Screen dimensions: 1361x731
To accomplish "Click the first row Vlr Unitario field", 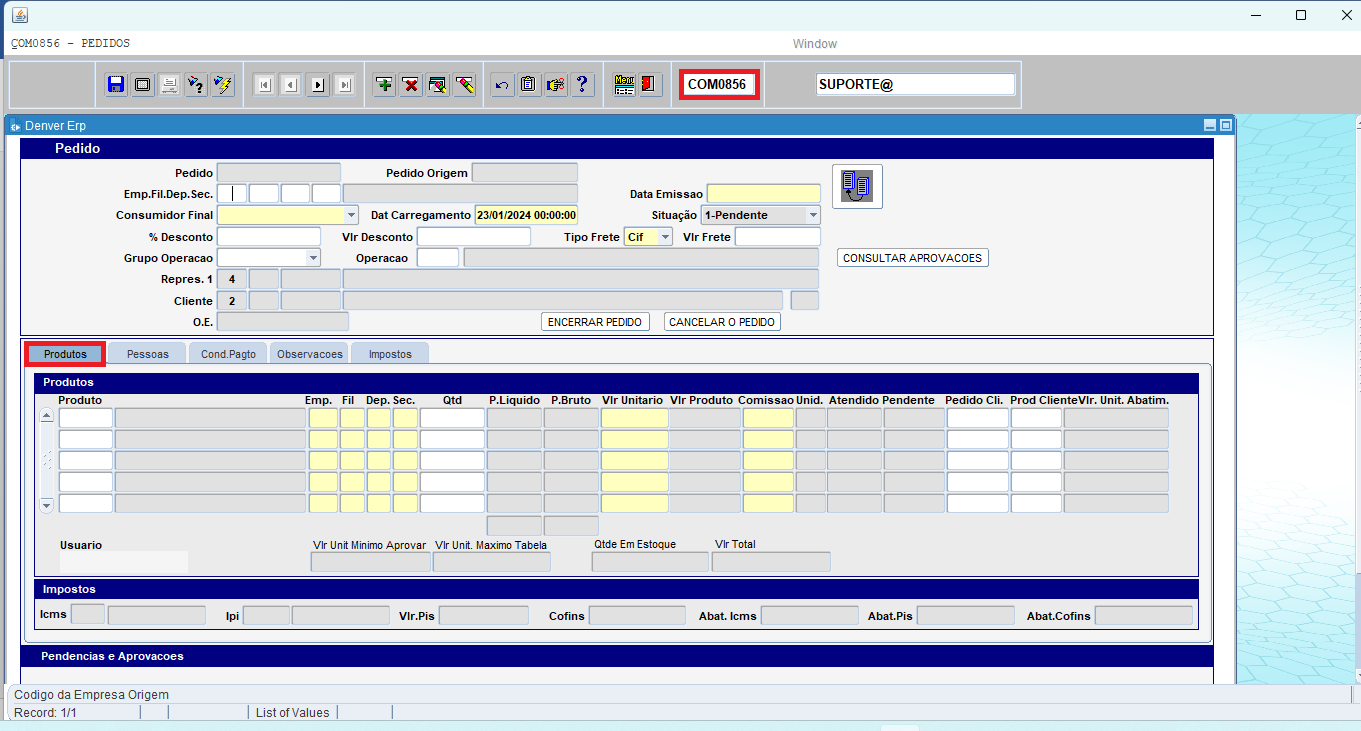I will (635, 418).
